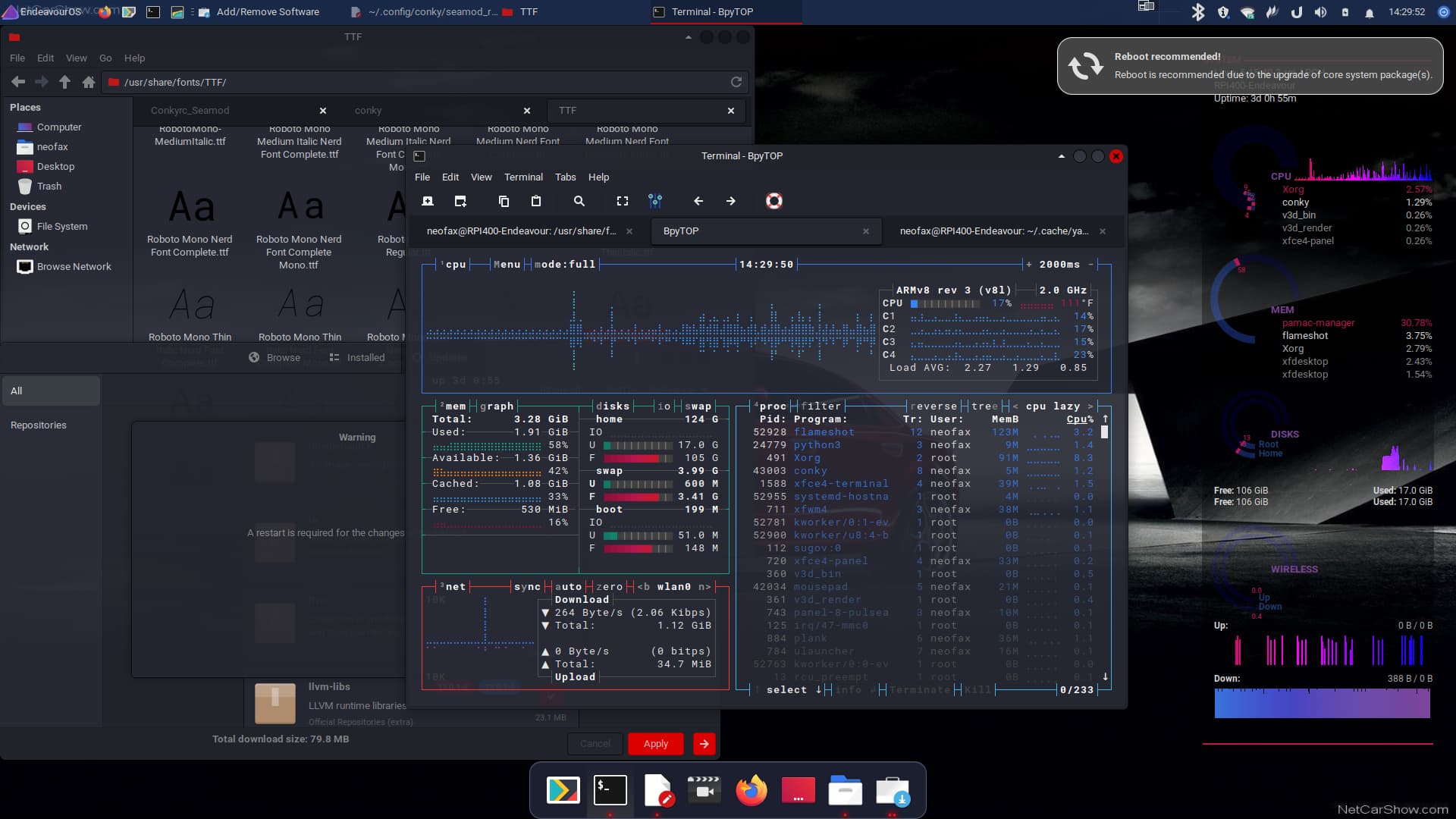Open the terminal from the bottom dock
This screenshot has height=819, width=1456.
610,790
